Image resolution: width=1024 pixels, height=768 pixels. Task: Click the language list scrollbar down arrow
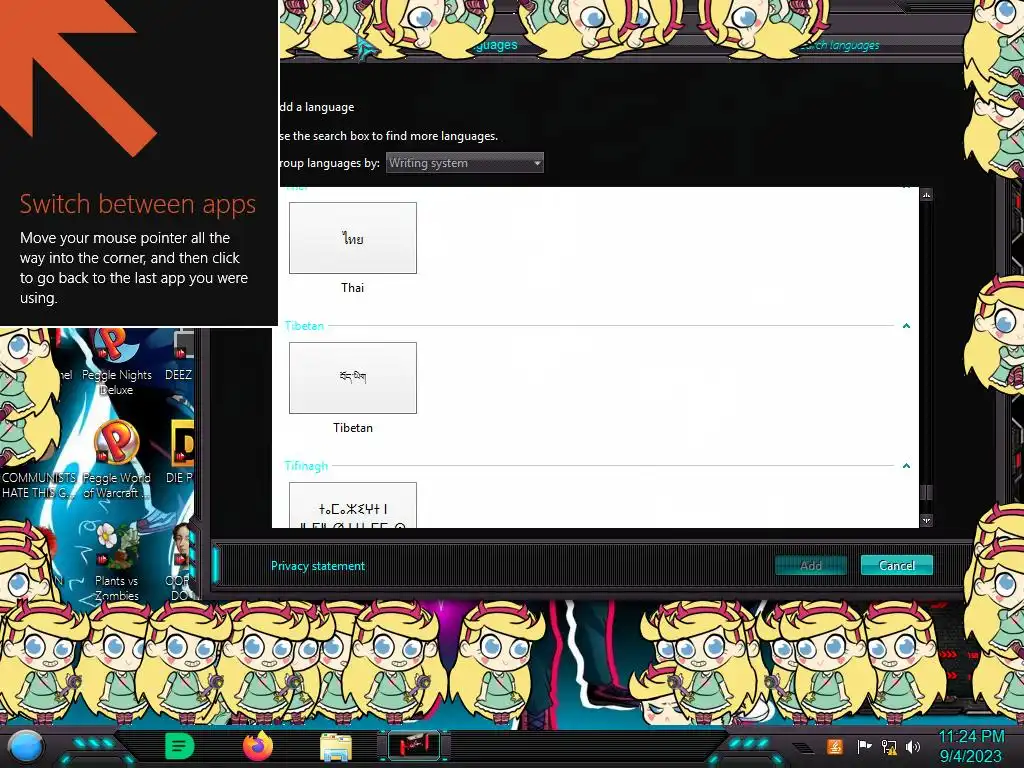(x=926, y=520)
